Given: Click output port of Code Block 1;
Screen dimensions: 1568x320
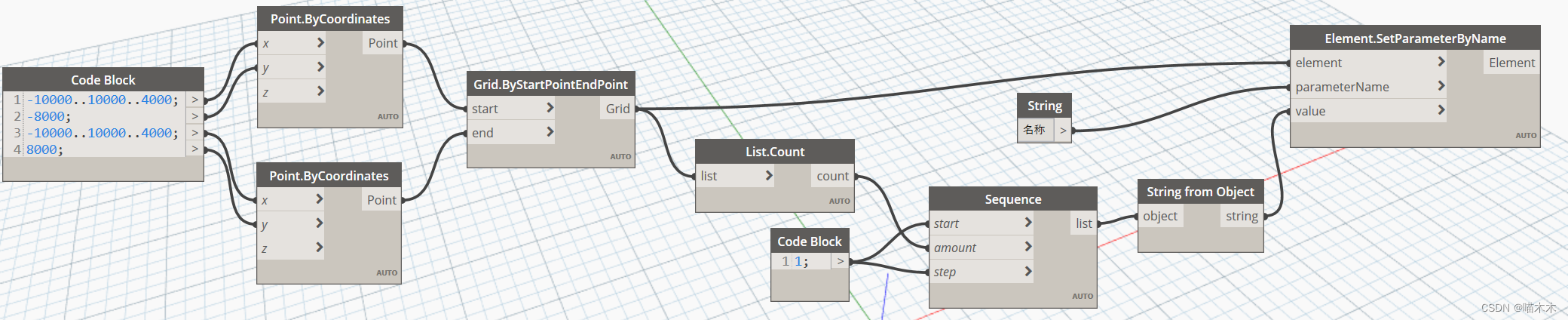Looking at the screenshot, I should (x=840, y=261).
